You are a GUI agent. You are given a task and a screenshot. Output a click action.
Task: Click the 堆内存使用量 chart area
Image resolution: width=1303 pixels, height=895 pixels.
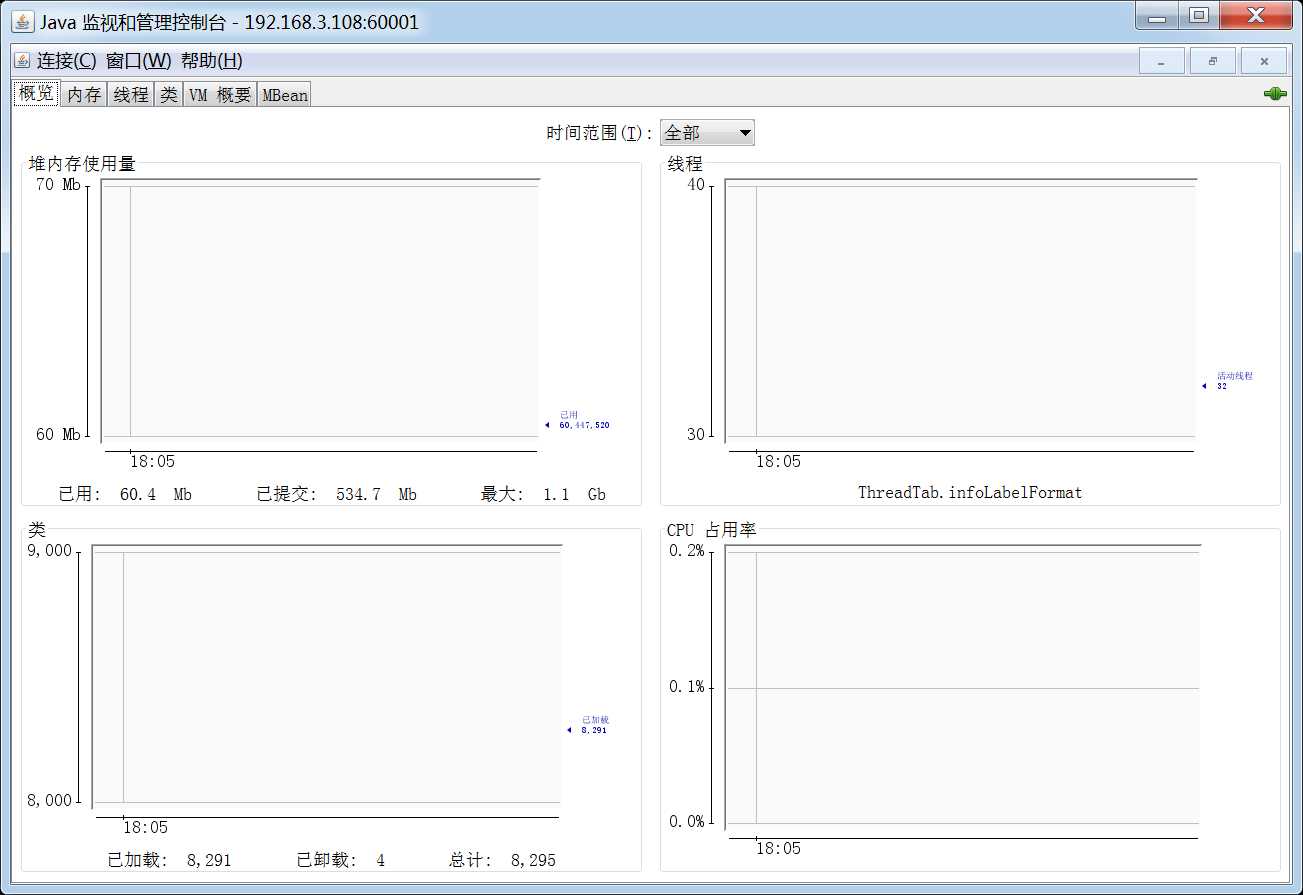point(321,310)
